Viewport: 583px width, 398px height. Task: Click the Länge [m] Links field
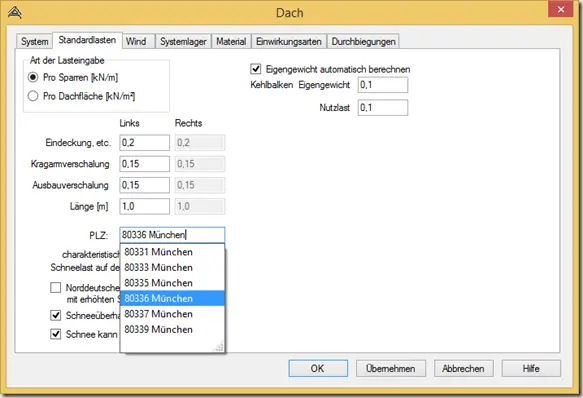pyautogui.click(x=144, y=206)
